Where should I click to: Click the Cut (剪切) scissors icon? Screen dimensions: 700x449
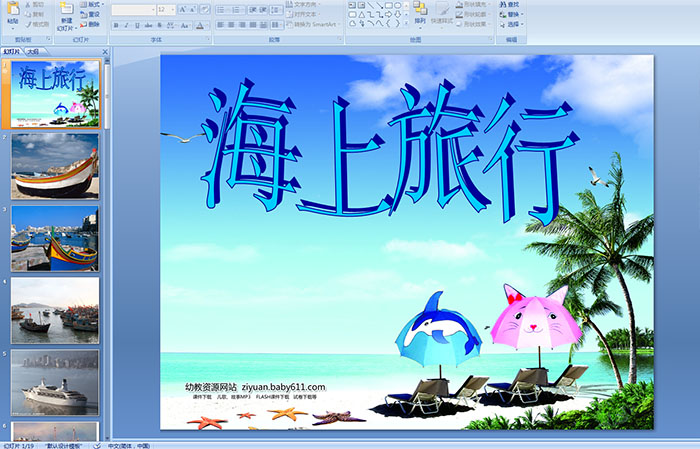[29, 4]
